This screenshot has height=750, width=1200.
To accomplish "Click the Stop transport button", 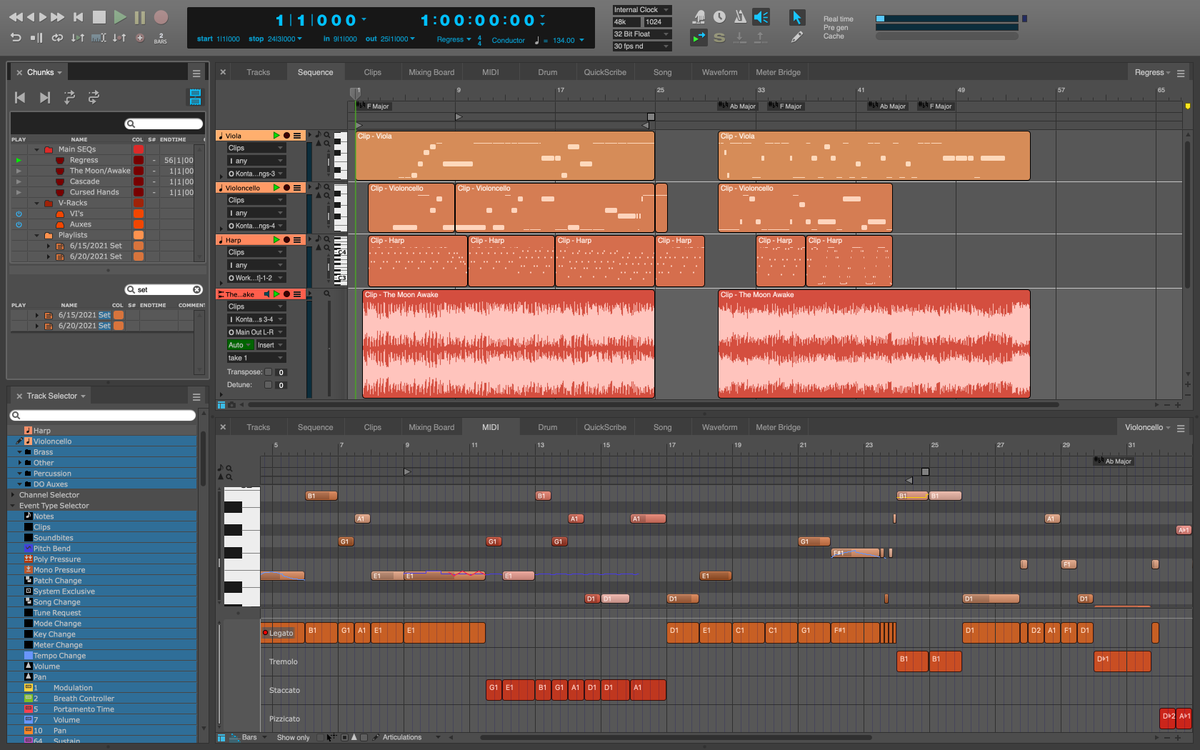I will pyautogui.click(x=99, y=17).
